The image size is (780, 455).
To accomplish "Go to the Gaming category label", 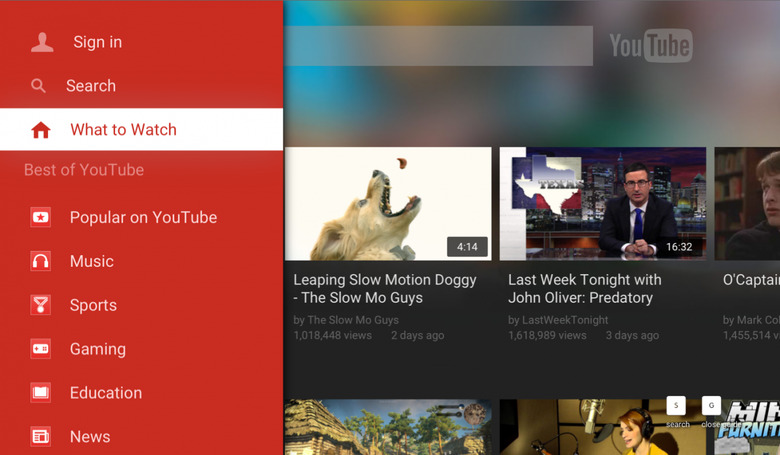I will tap(98, 349).
